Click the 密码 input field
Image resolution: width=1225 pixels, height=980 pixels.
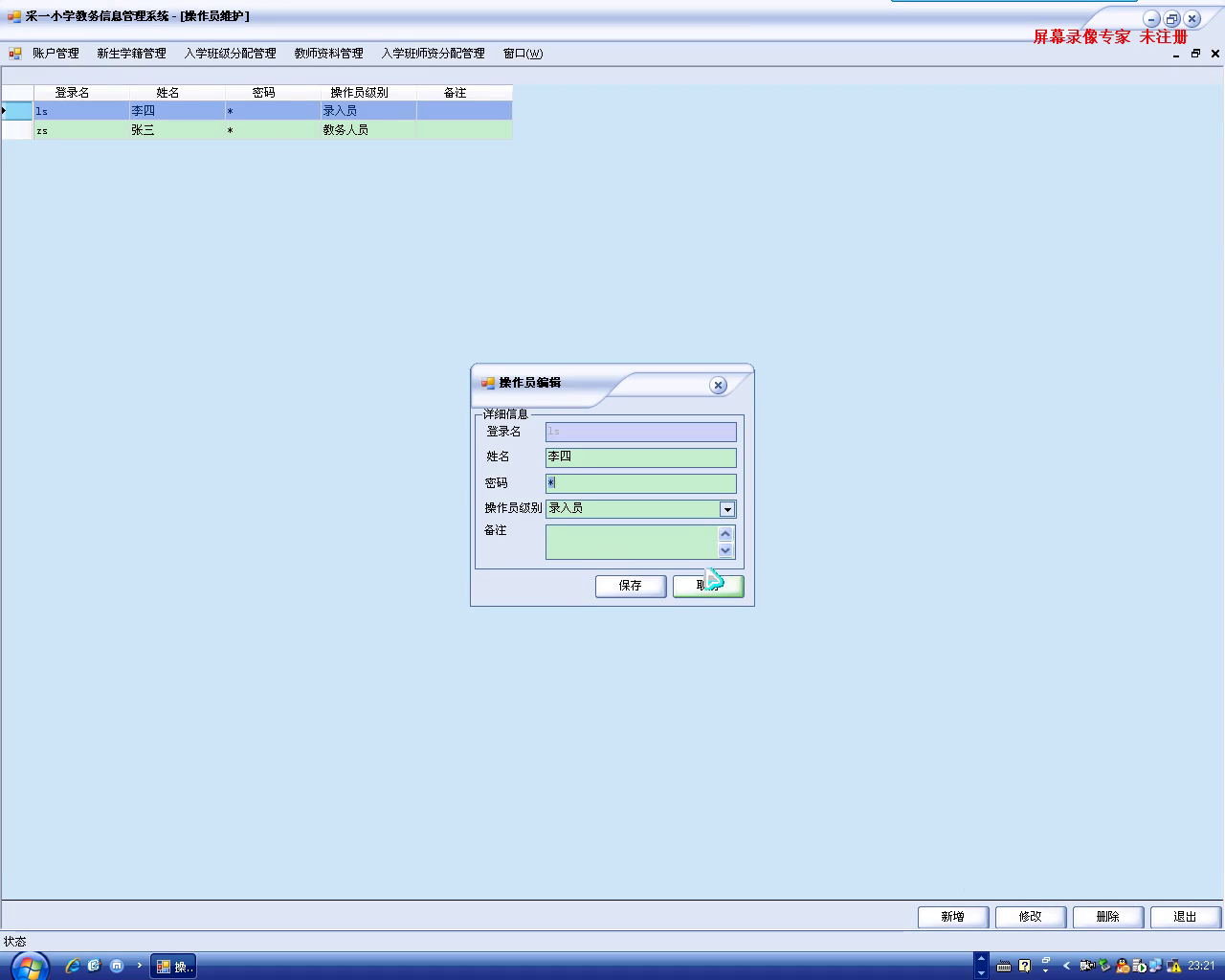pyautogui.click(x=641, y=483)
